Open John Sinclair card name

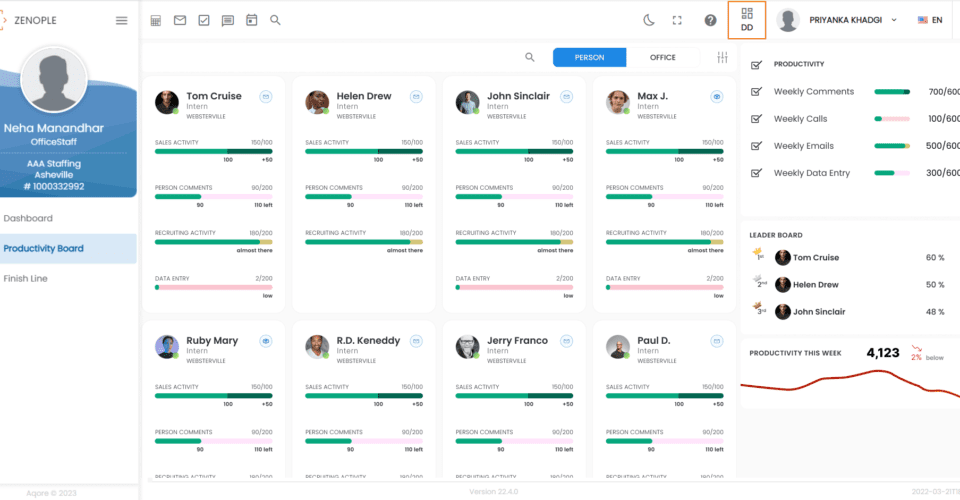pyautogui.click(x=519, y=96)
